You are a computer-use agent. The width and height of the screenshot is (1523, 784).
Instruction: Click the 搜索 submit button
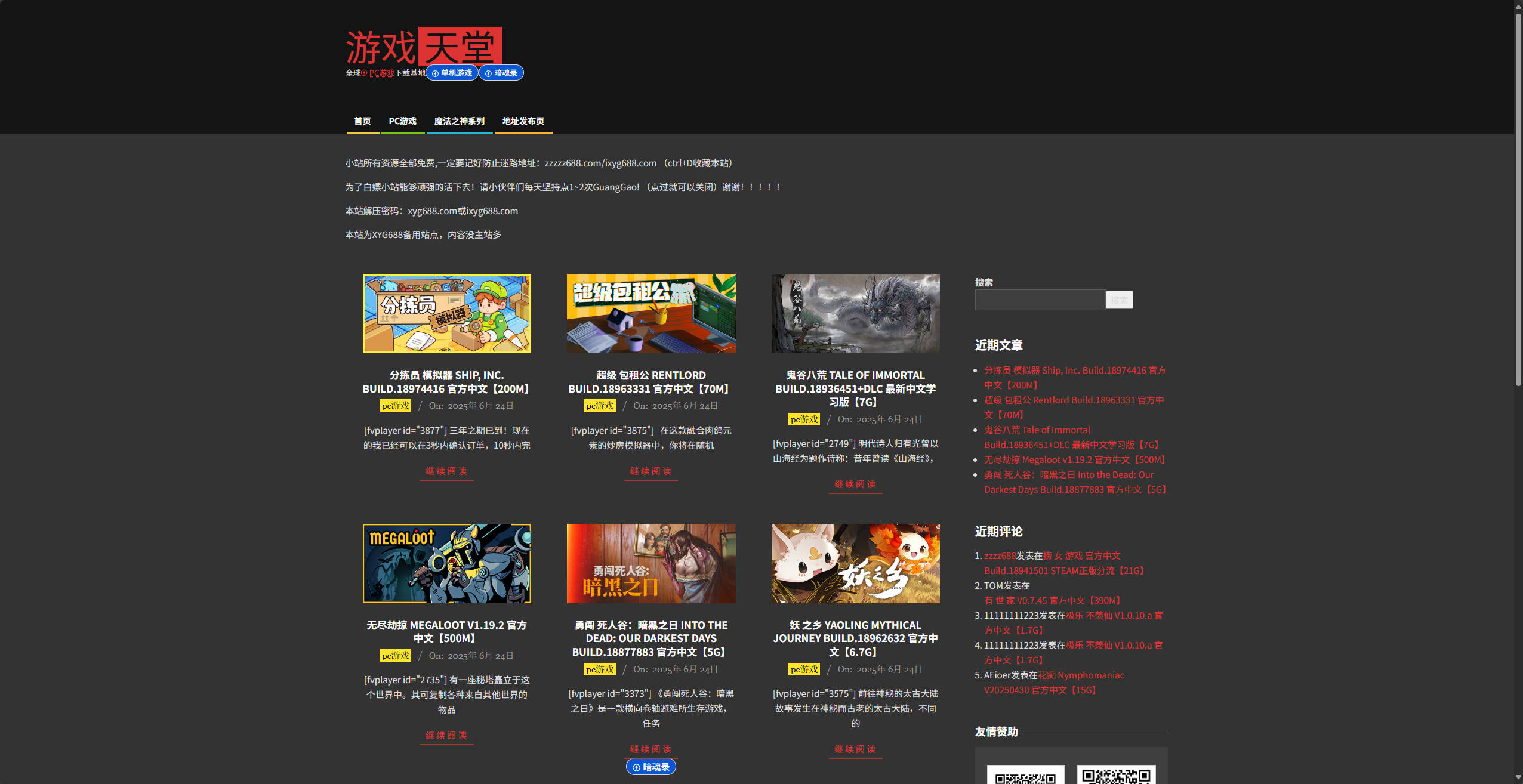tap(1119, 300)
